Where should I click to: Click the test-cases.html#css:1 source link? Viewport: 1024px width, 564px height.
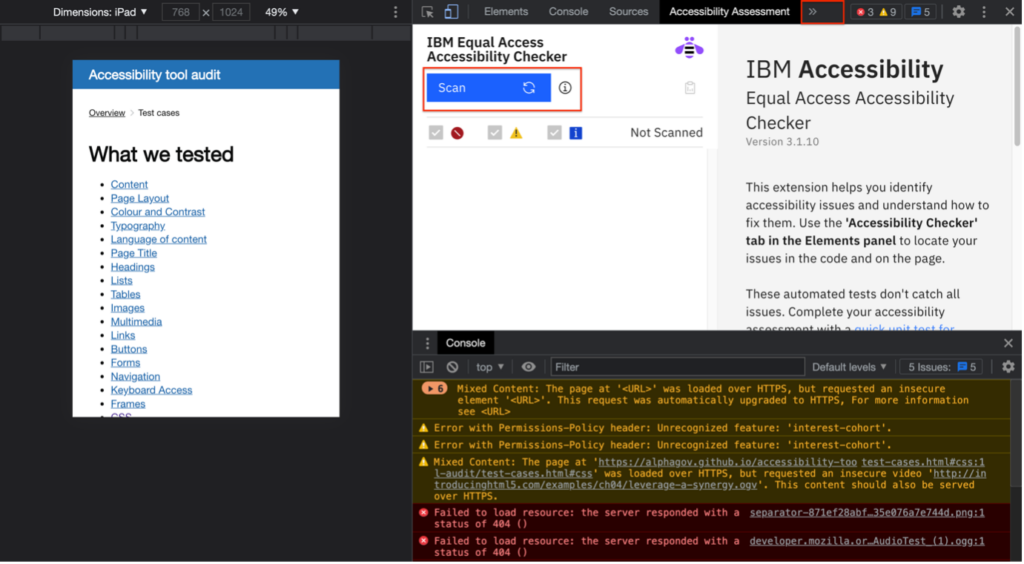923,463
